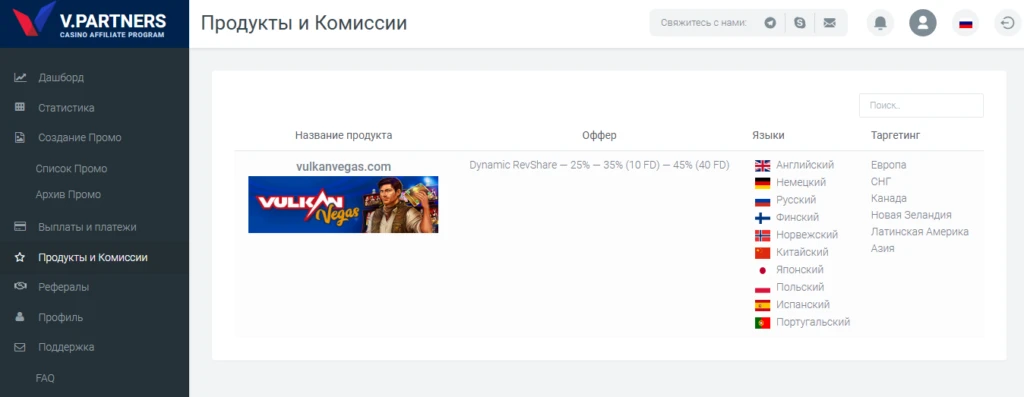Image resolution: width=1024 pixels, height=397 pixels.
Task: Click the Создание Промо image icon
Action: (x=20, y=138)
